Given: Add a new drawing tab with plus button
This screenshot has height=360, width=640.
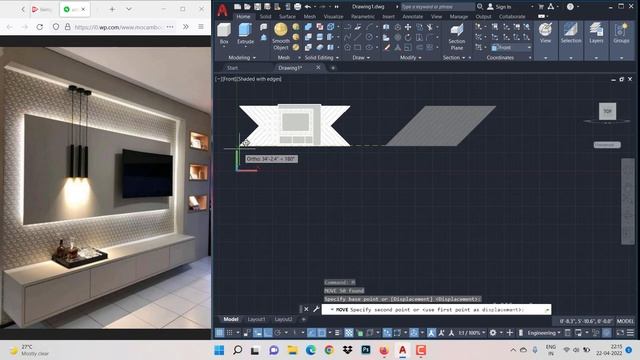Looking at the screenshot, I should coord(333,68).
